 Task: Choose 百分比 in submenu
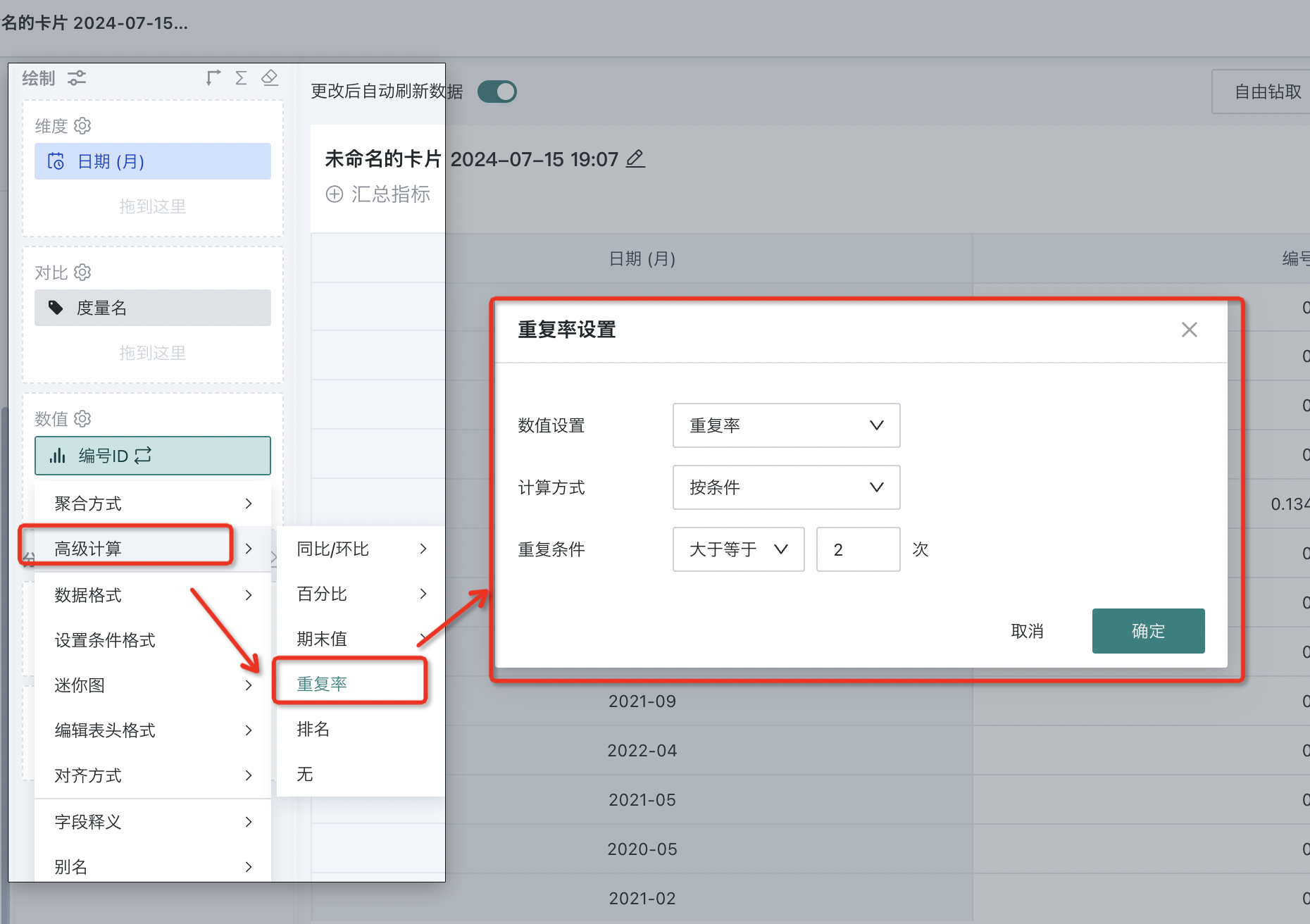point(361,594)
